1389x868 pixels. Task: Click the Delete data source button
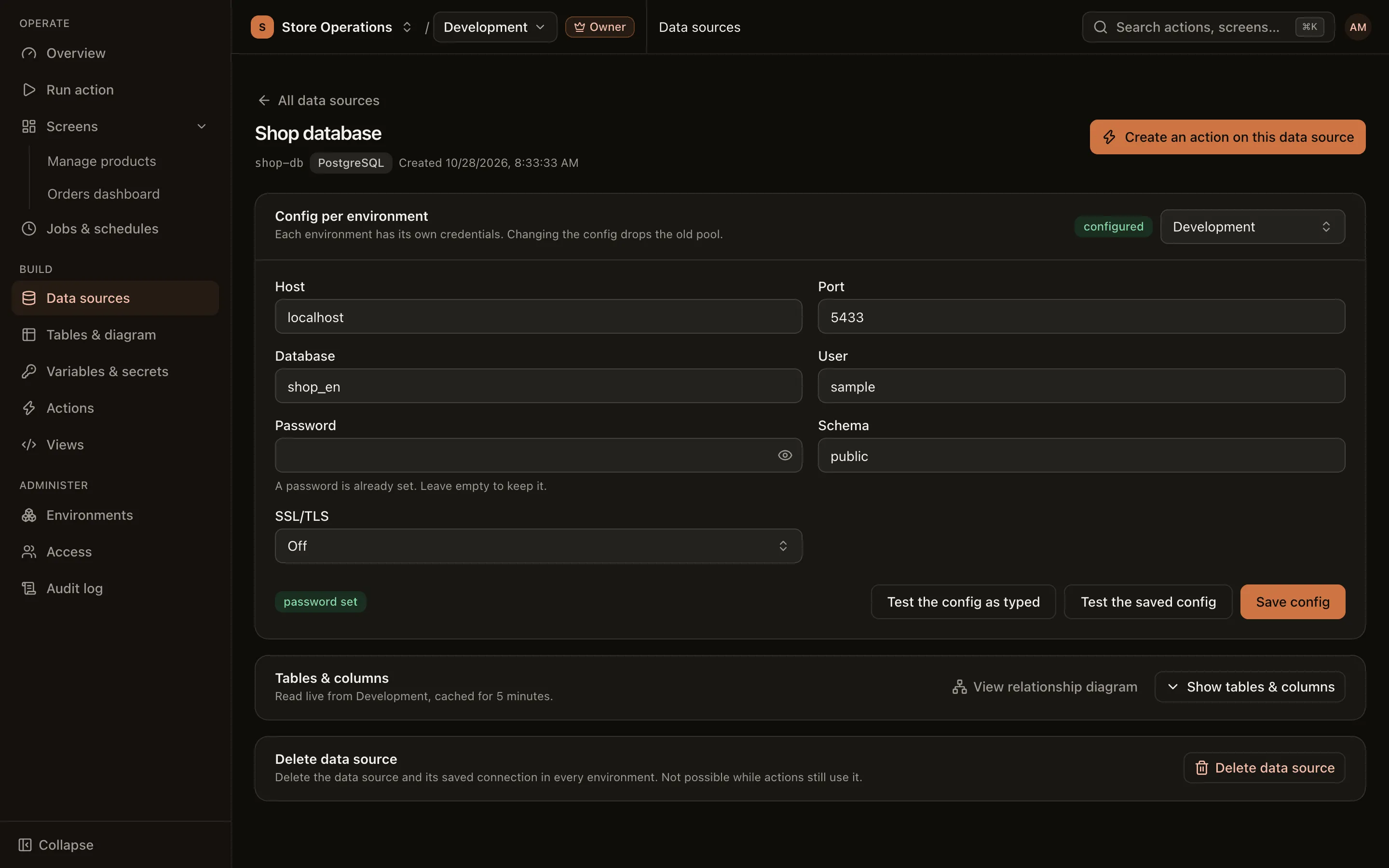[x=1264, y=768]
